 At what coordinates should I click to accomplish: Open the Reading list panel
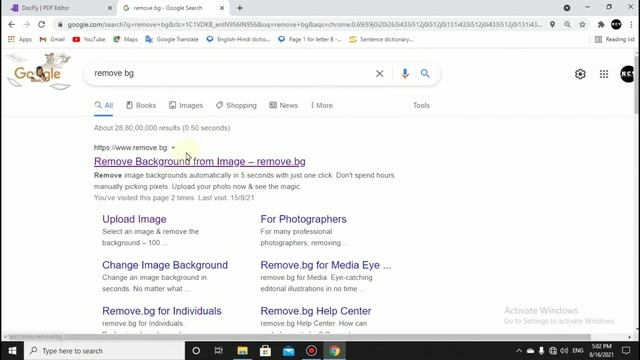614,39
